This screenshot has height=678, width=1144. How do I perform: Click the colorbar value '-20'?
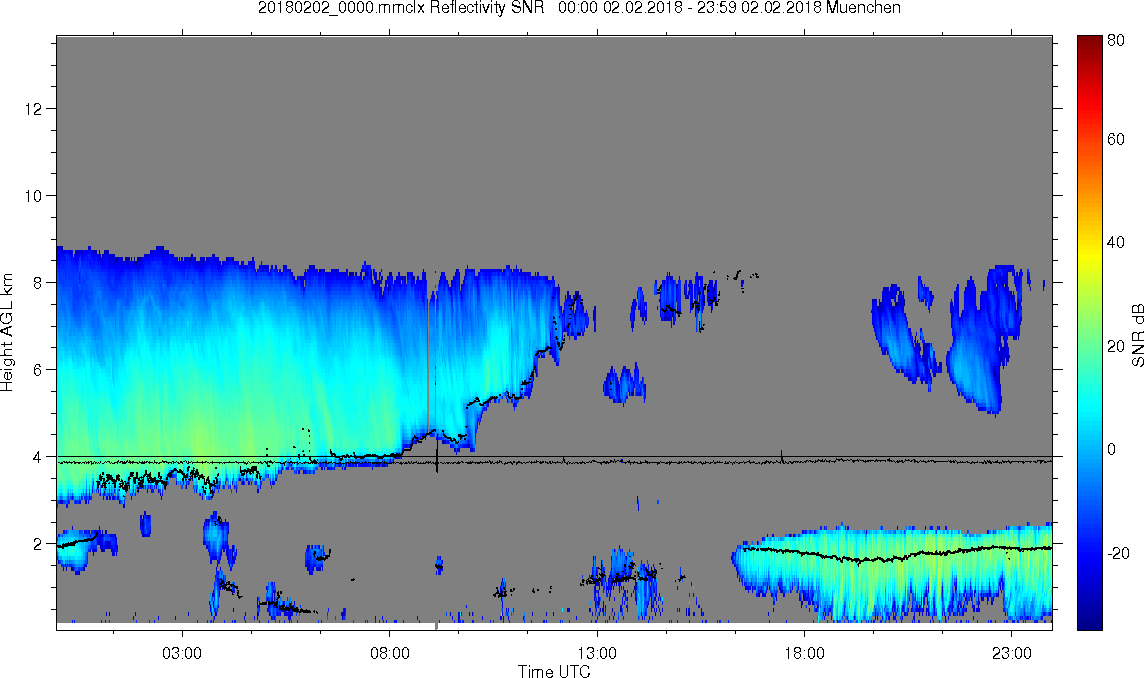1118,553
